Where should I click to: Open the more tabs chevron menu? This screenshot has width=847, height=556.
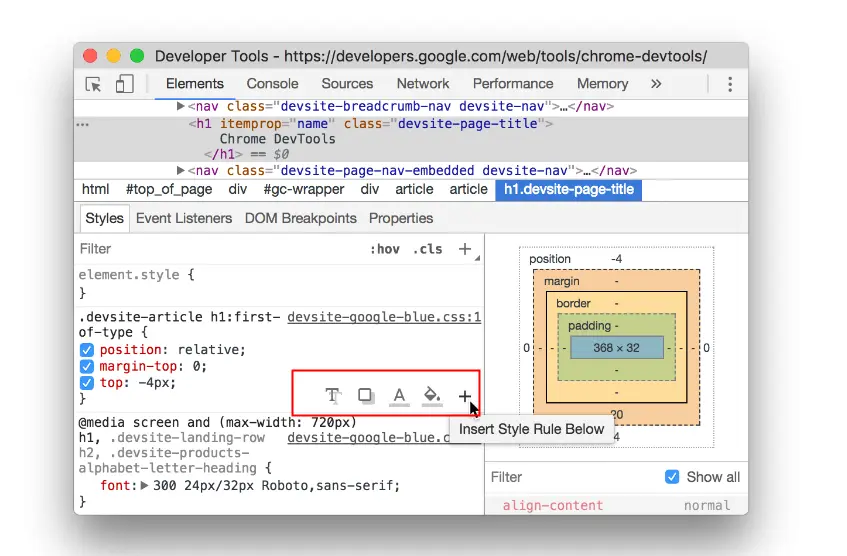pyautogui.click(x=656, y=84)
